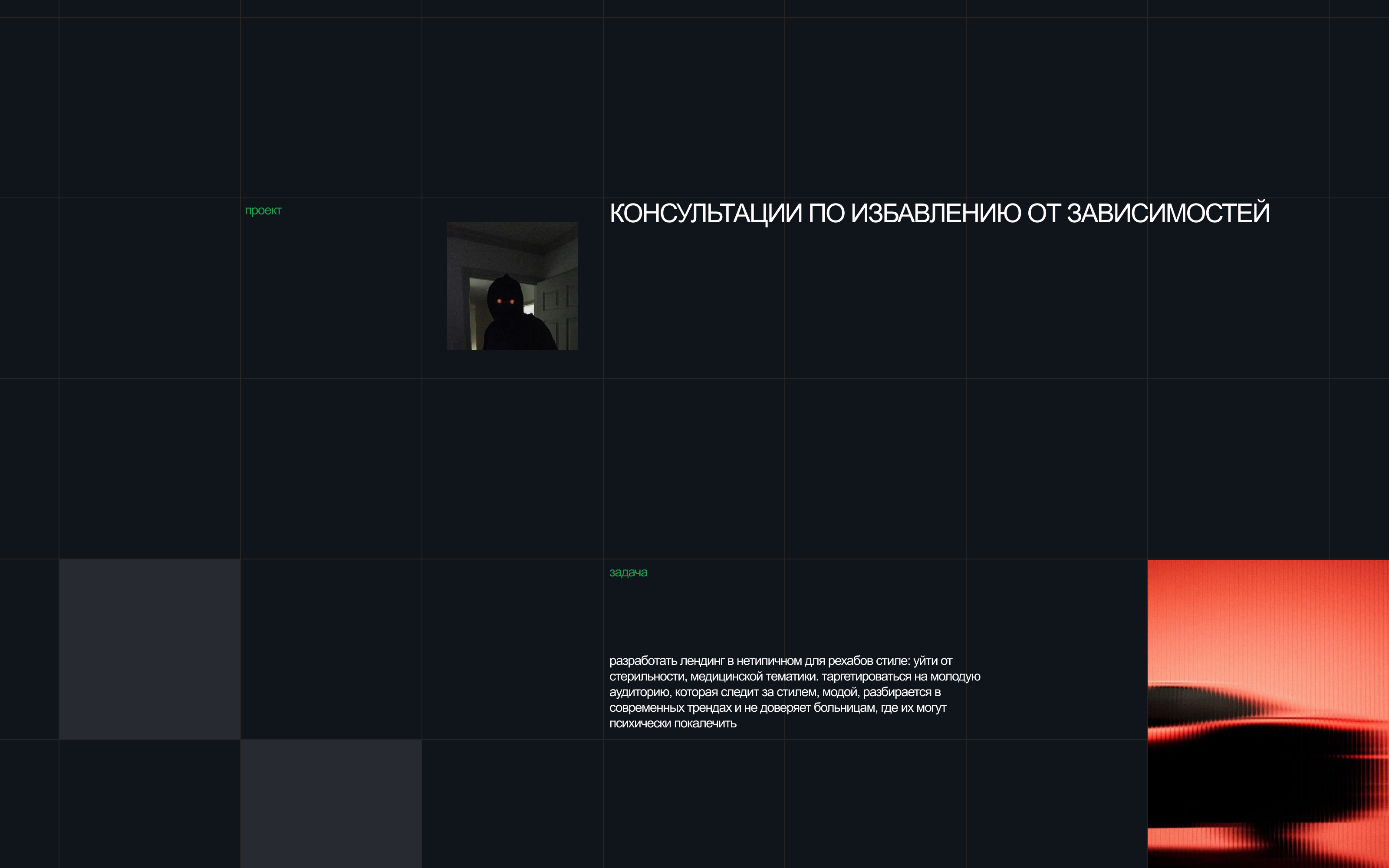Select the word "ИЗБАВЛЕНИЮ" in the heading
This screenshot has width=1389, height=868.
click(x=935, y=214)
